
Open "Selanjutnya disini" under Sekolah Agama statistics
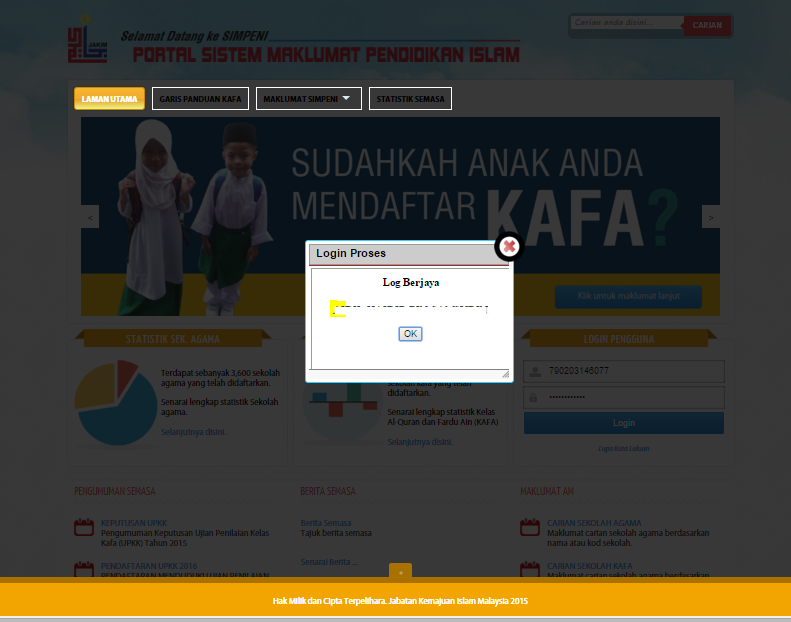194,432
